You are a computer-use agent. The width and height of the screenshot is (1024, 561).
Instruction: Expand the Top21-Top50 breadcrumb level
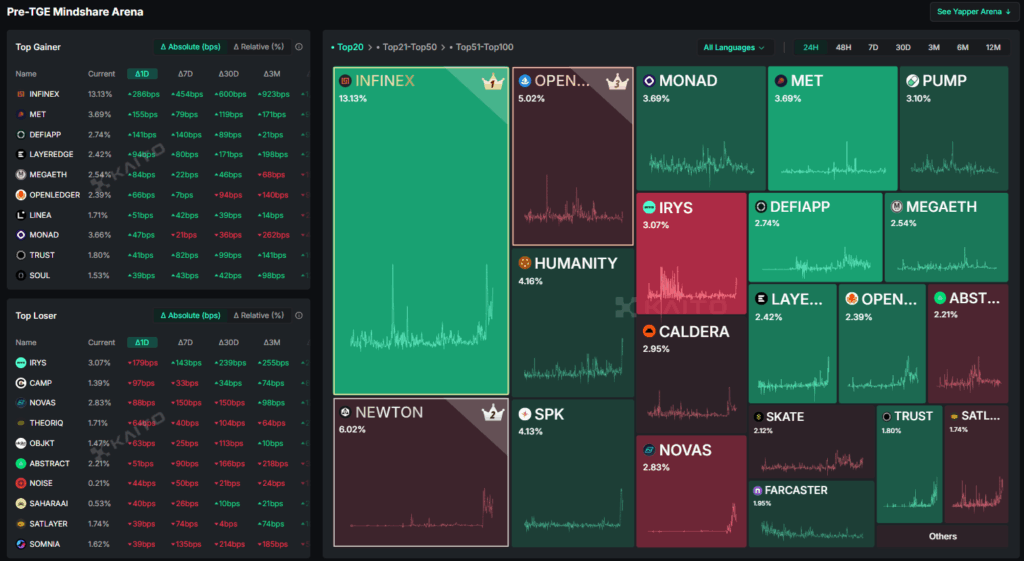click(410, 47)
